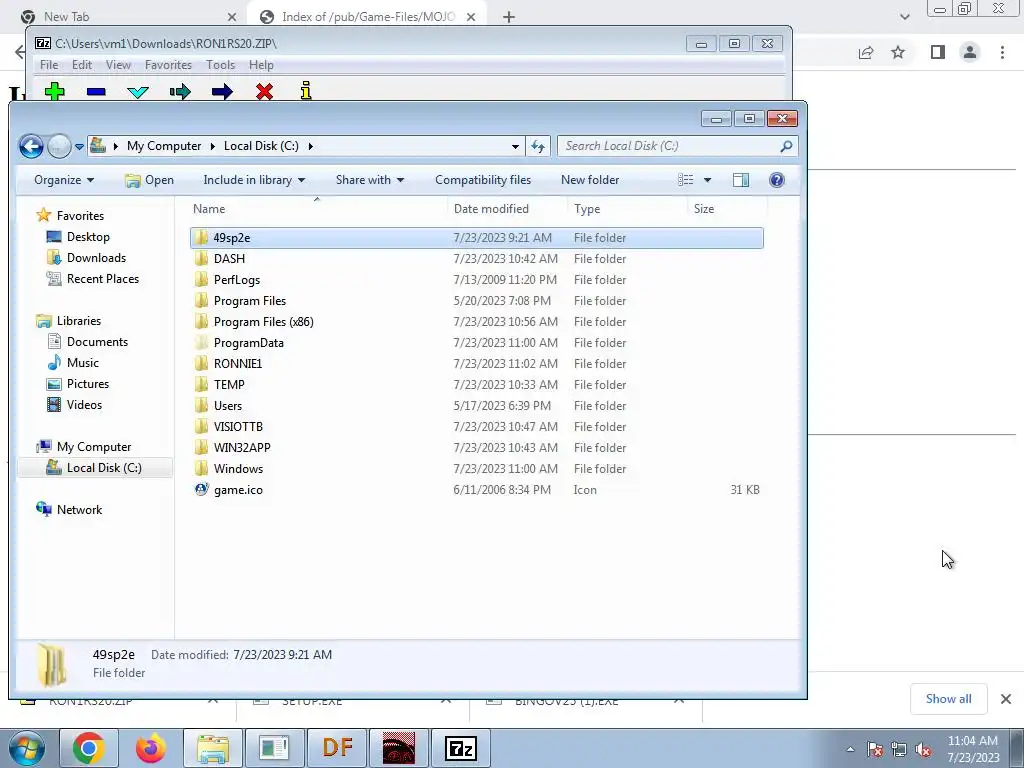Click Compatibility files button
The image size is (1024, 768).
[483, 180]
